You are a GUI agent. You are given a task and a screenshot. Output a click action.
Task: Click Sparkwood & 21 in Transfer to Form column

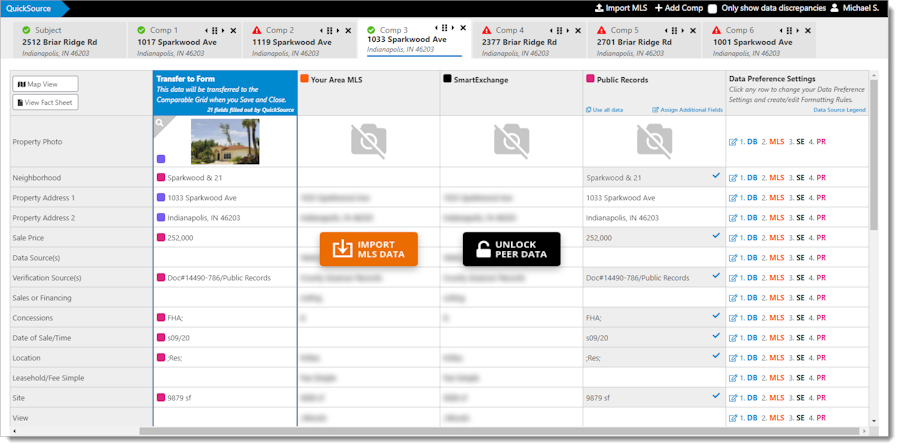click(x=195, y=178)
